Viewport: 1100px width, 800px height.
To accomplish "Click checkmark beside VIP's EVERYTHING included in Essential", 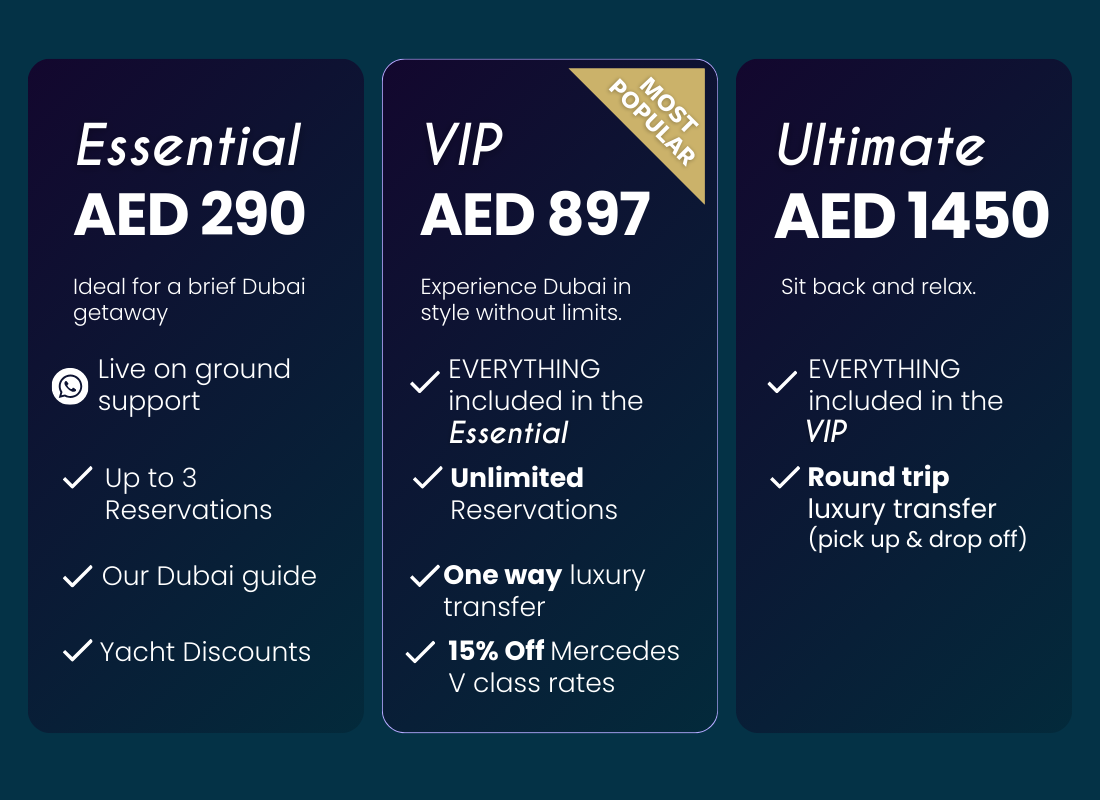I will point(425,381).
